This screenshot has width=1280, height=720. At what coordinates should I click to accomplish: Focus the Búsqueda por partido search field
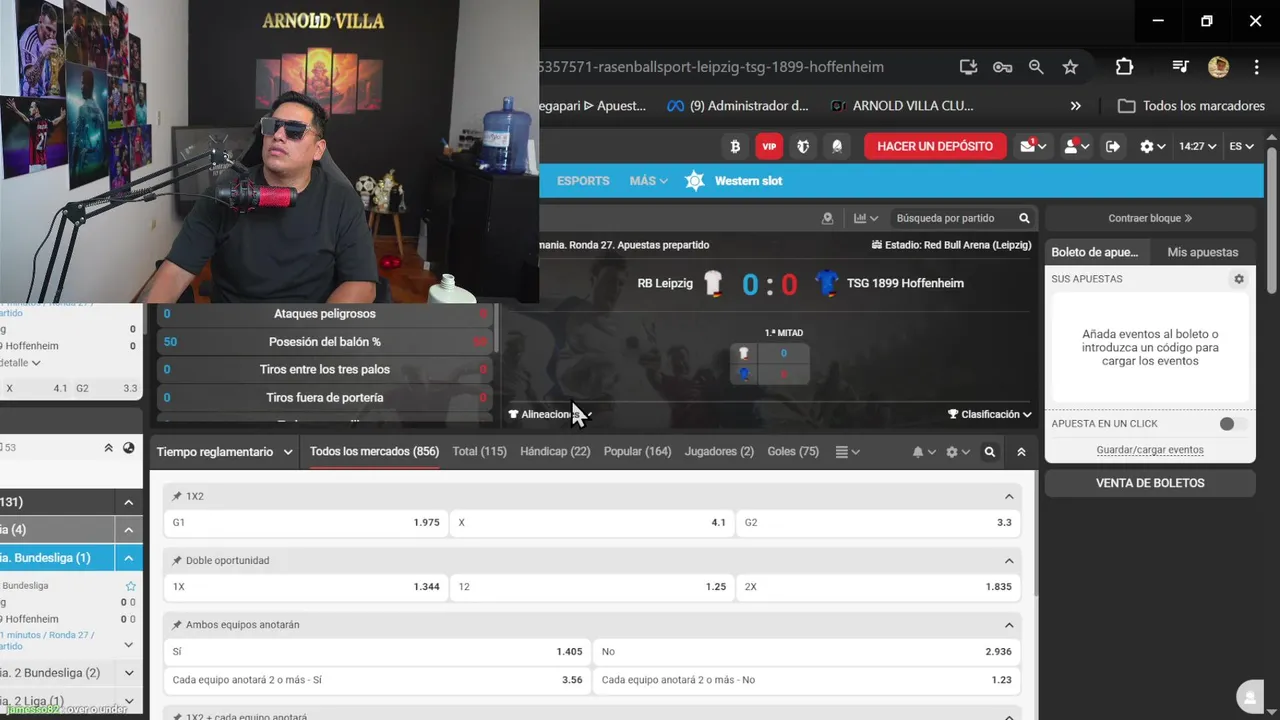[946, 218]
